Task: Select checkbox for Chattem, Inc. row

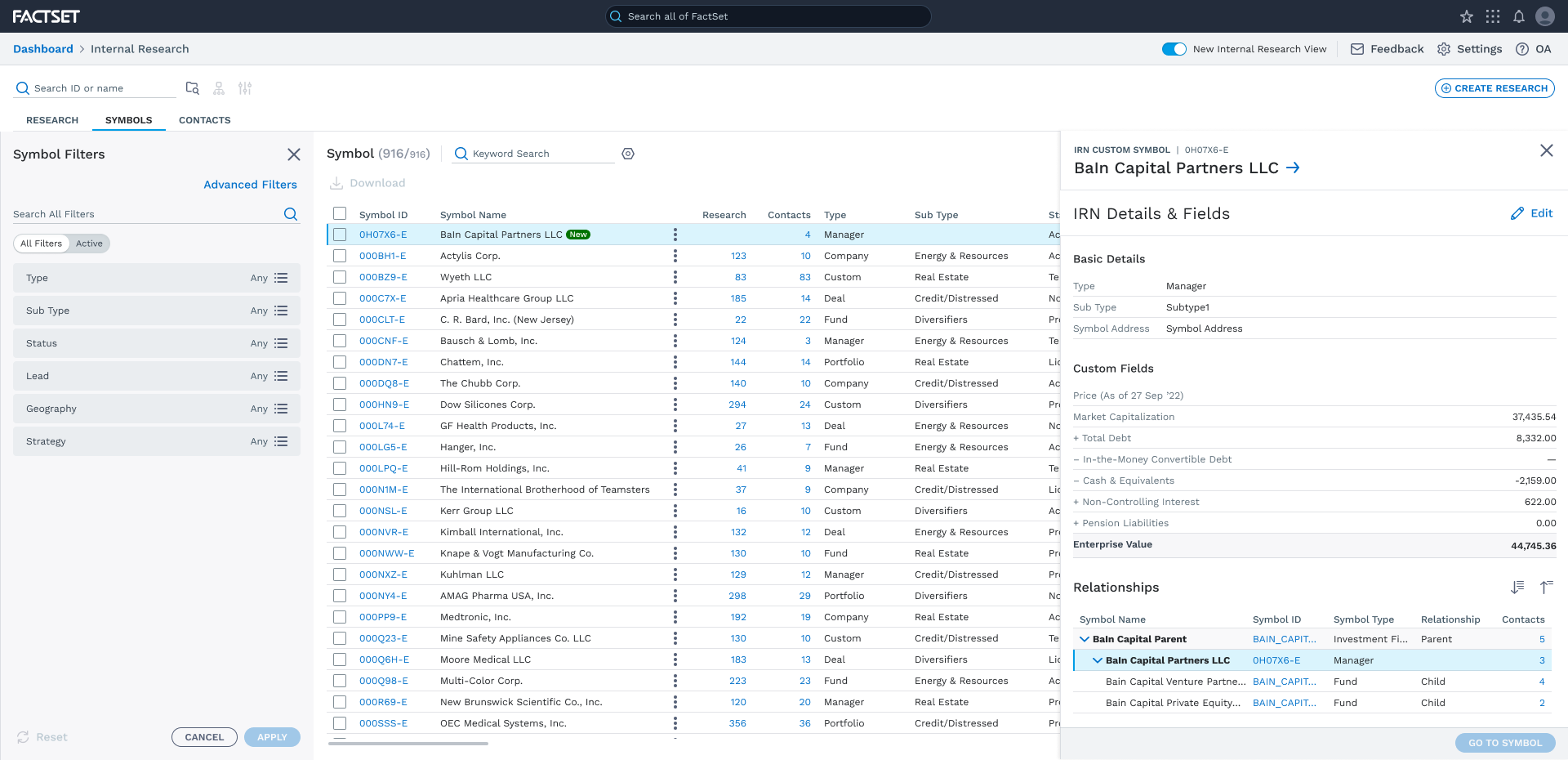Action: (340, 362)
